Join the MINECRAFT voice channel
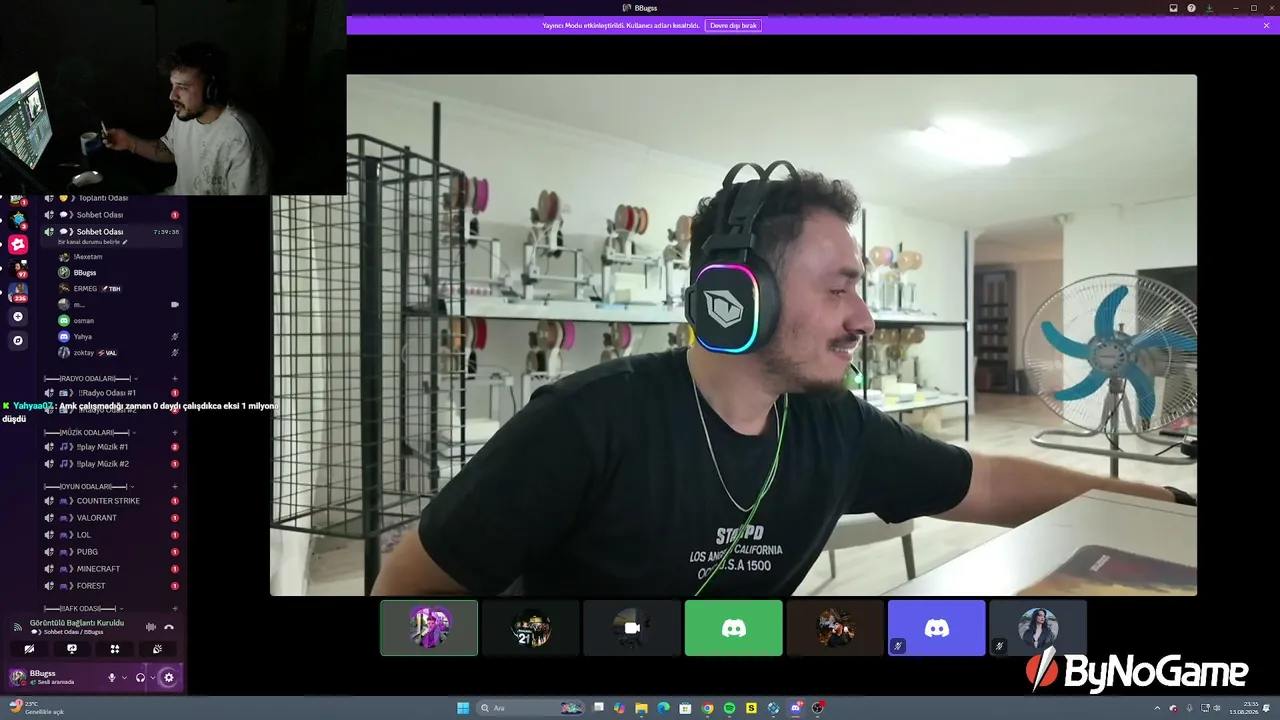The height and width of the screenshot is (720, 1280). coord(112,569)
